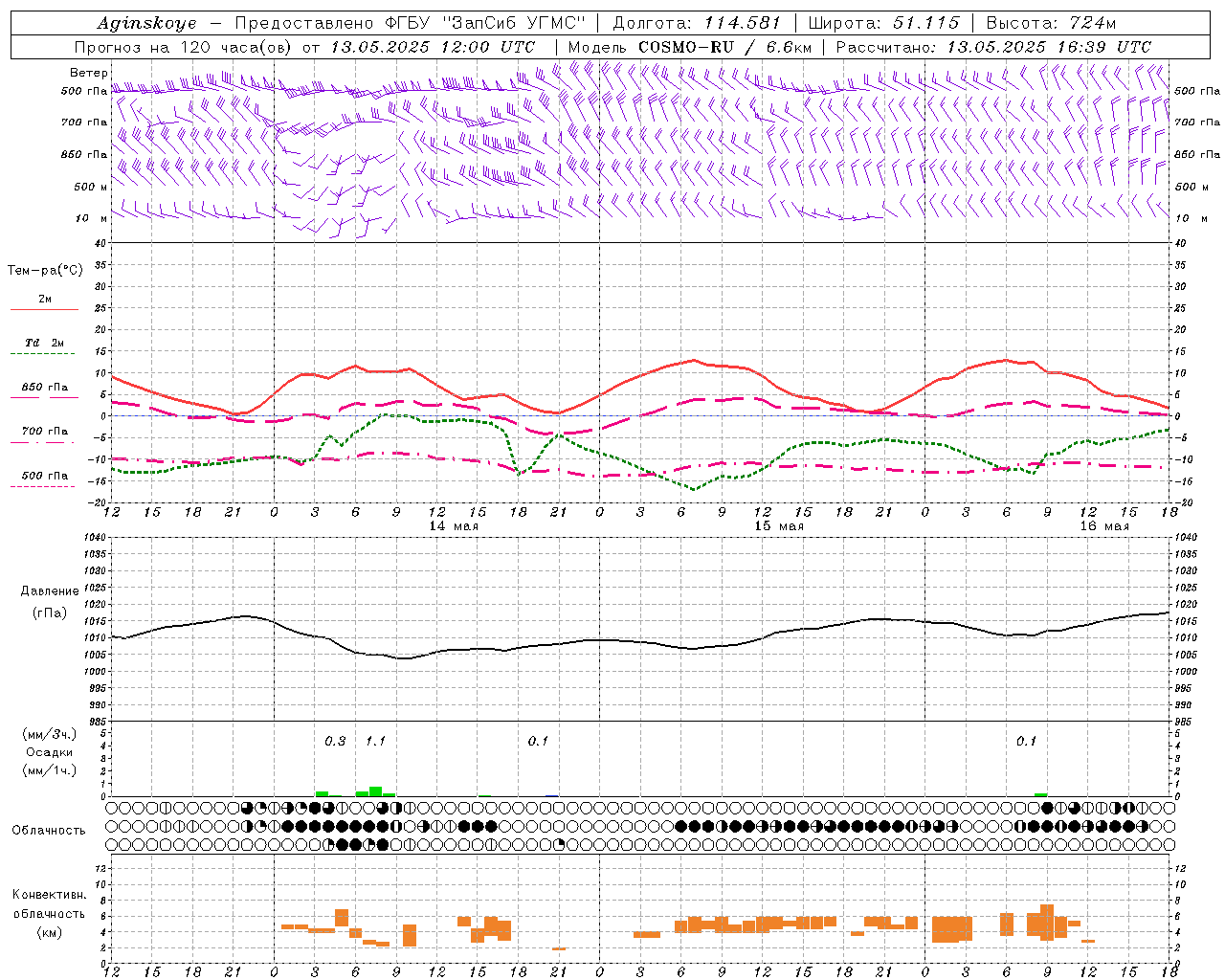Click the solid red 2м legend line
This screenshot has width=1225, height=980.
pyautogui.click(x=44, y=310)
